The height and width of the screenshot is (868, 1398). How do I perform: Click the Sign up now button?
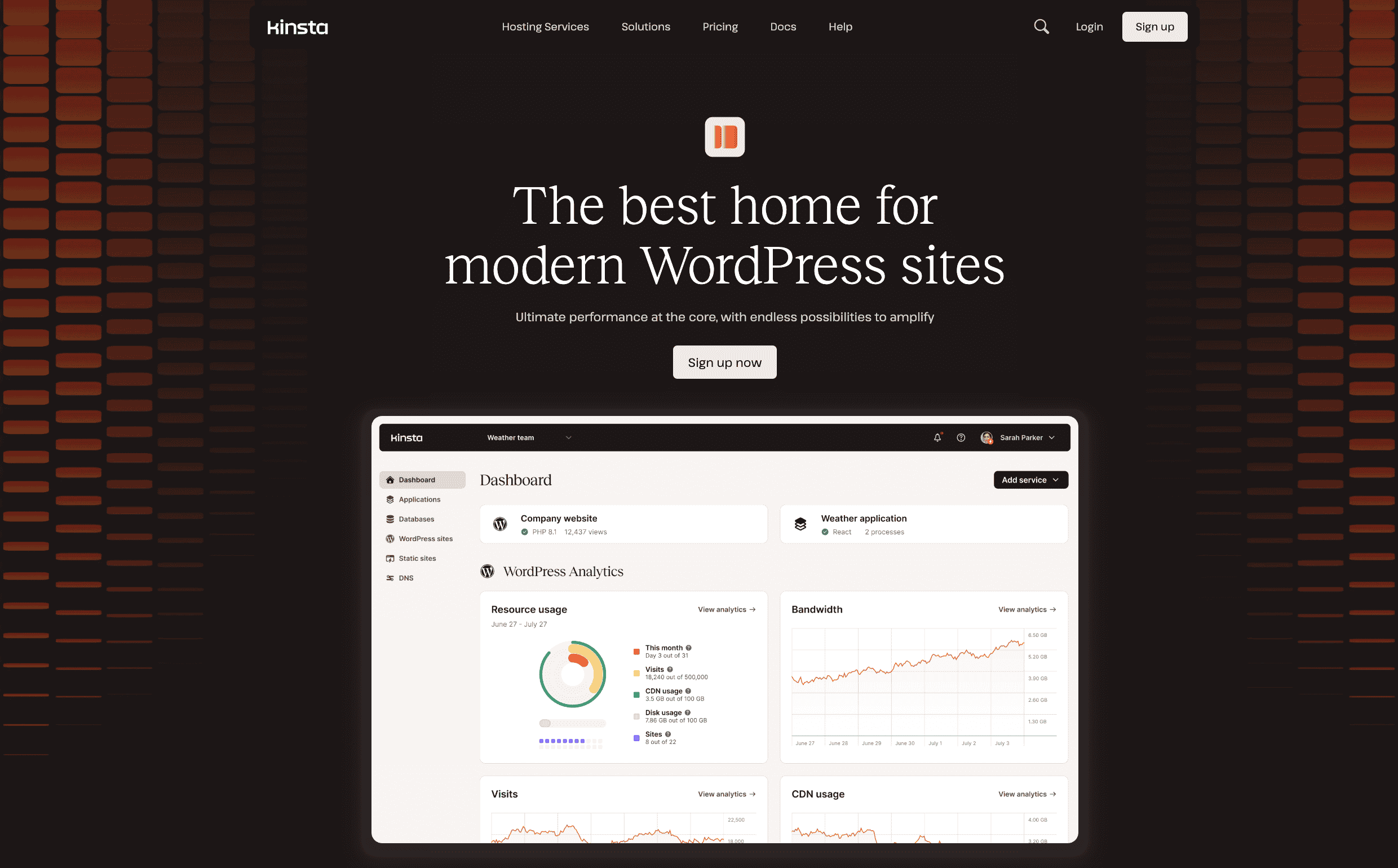click(725, 362)
